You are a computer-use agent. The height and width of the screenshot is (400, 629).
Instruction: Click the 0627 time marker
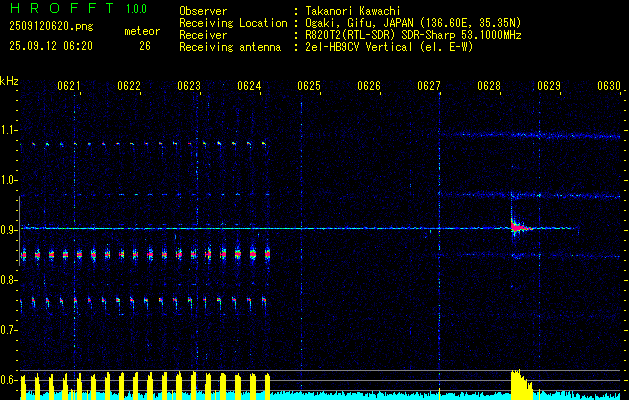(x=429, y=85)
